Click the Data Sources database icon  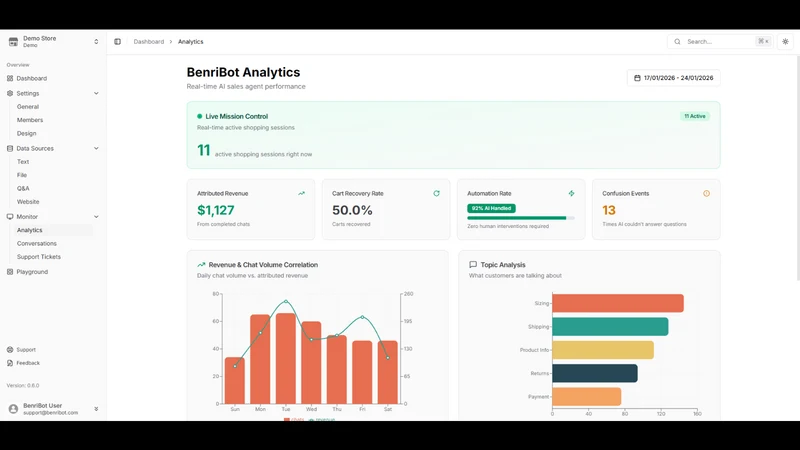pyautogui.click(x=10, y=148)
